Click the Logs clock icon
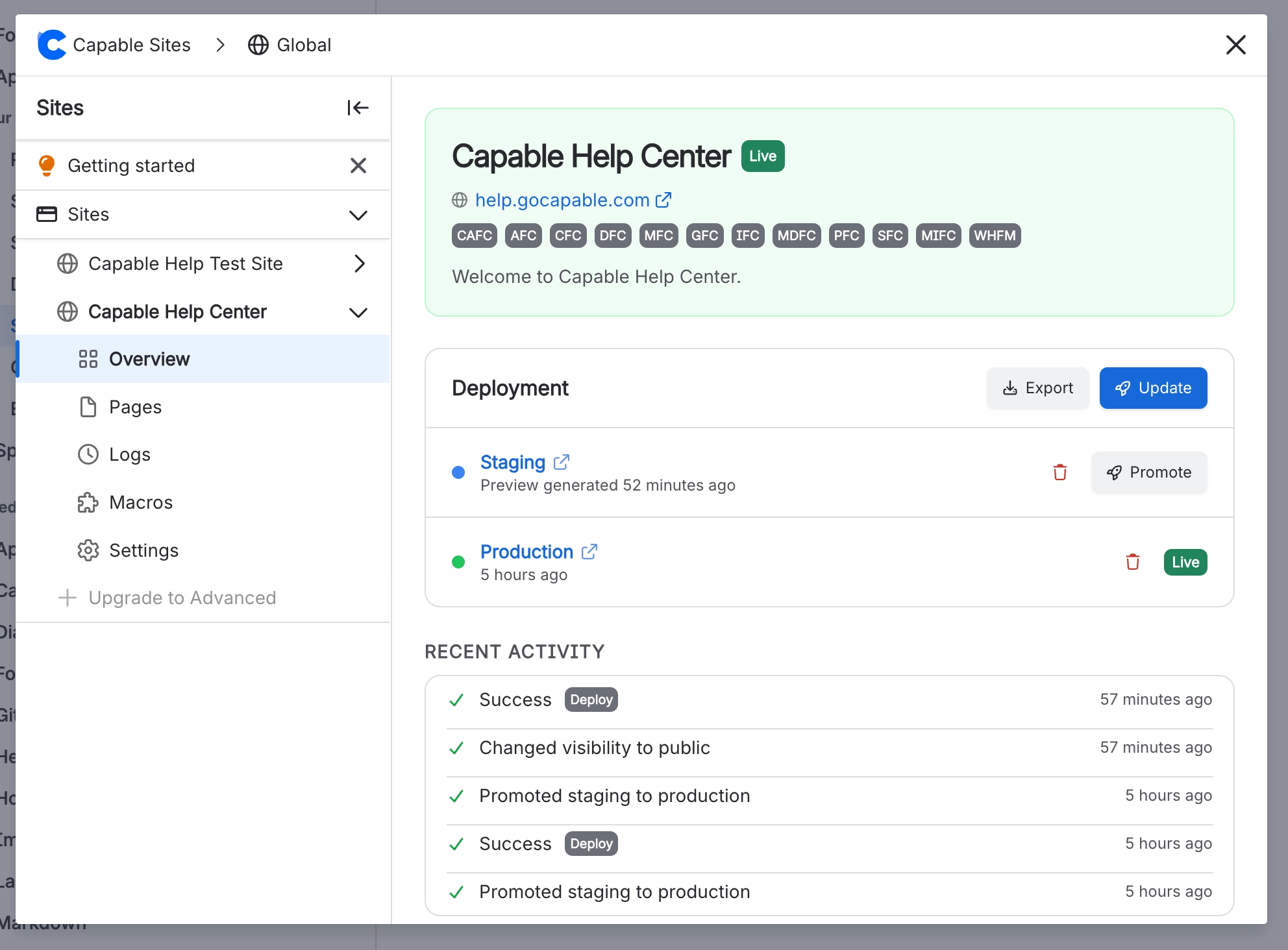Image resolution: width=1288 pixels, height=950 pixels. pyautogui.click(x=88, y=454)
